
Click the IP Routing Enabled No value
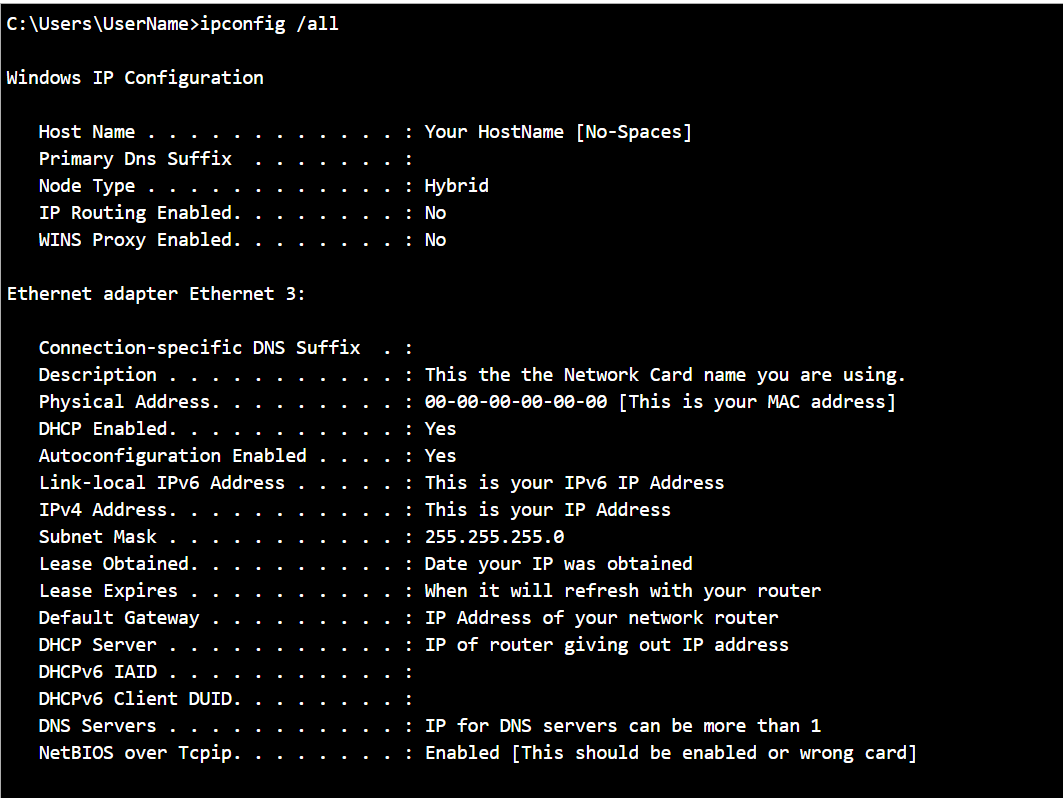point(435,213)
